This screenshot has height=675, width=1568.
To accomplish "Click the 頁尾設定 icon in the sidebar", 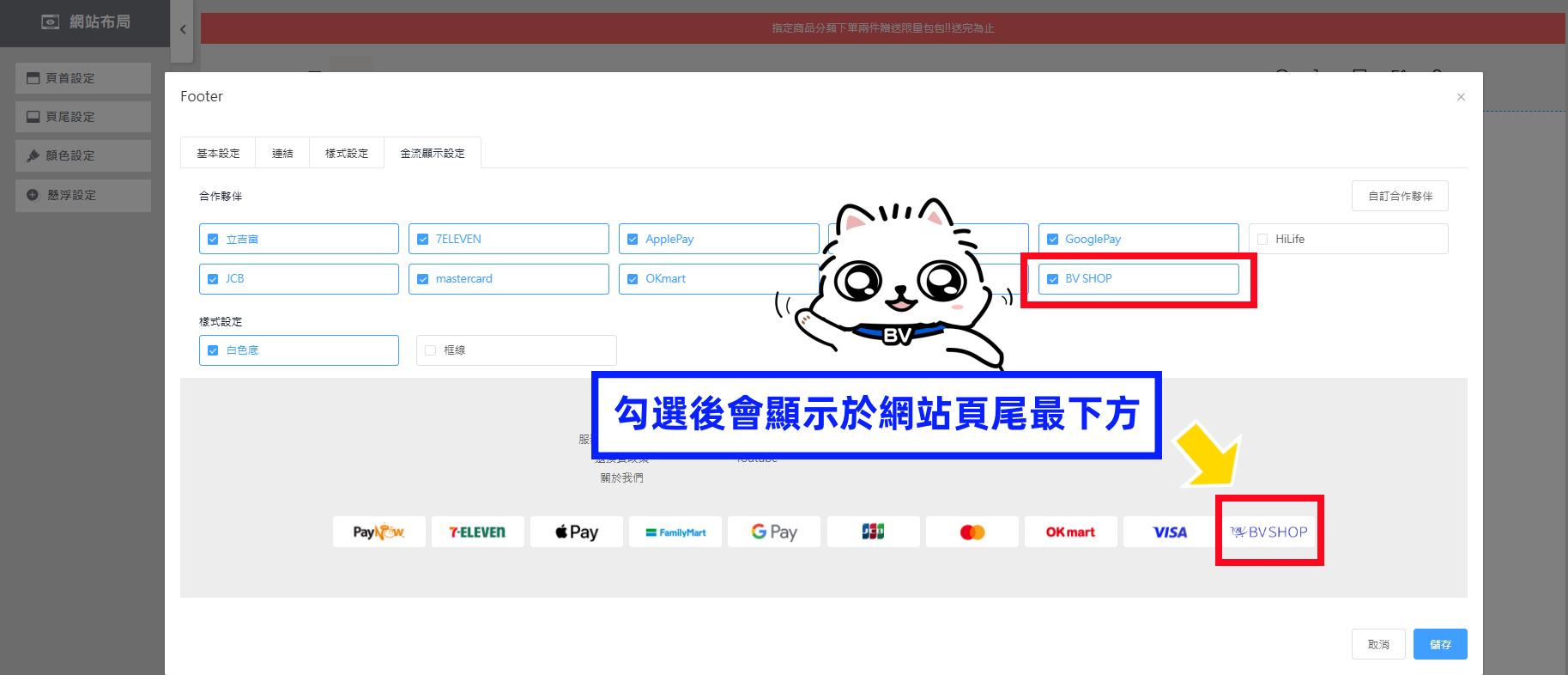I will tap(33, 117).
